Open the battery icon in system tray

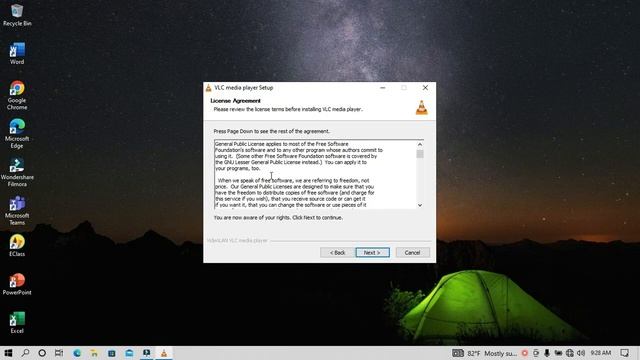pos(558,353)
